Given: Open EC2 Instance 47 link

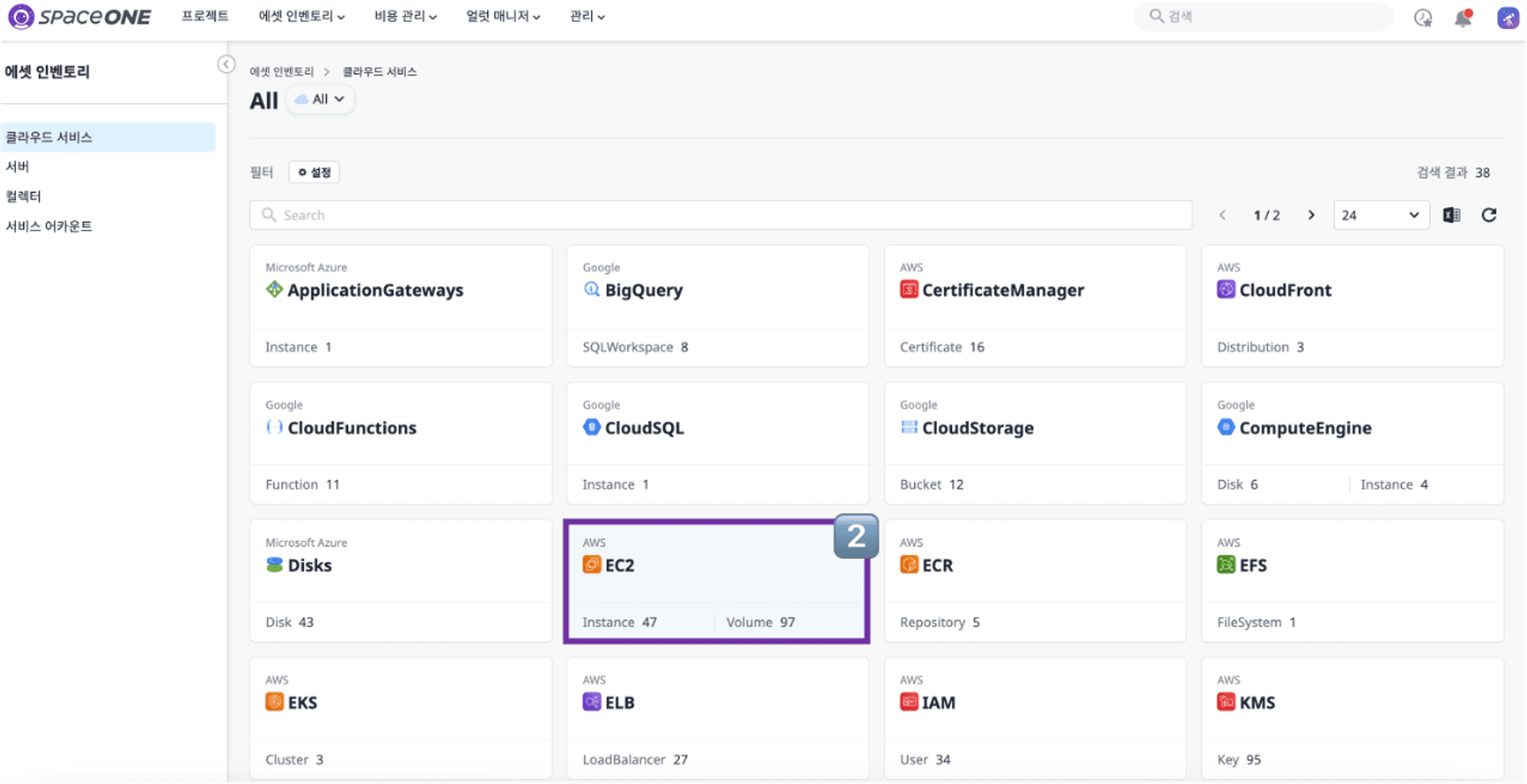Looking at the screenshot, I should [x=619, y=622].
